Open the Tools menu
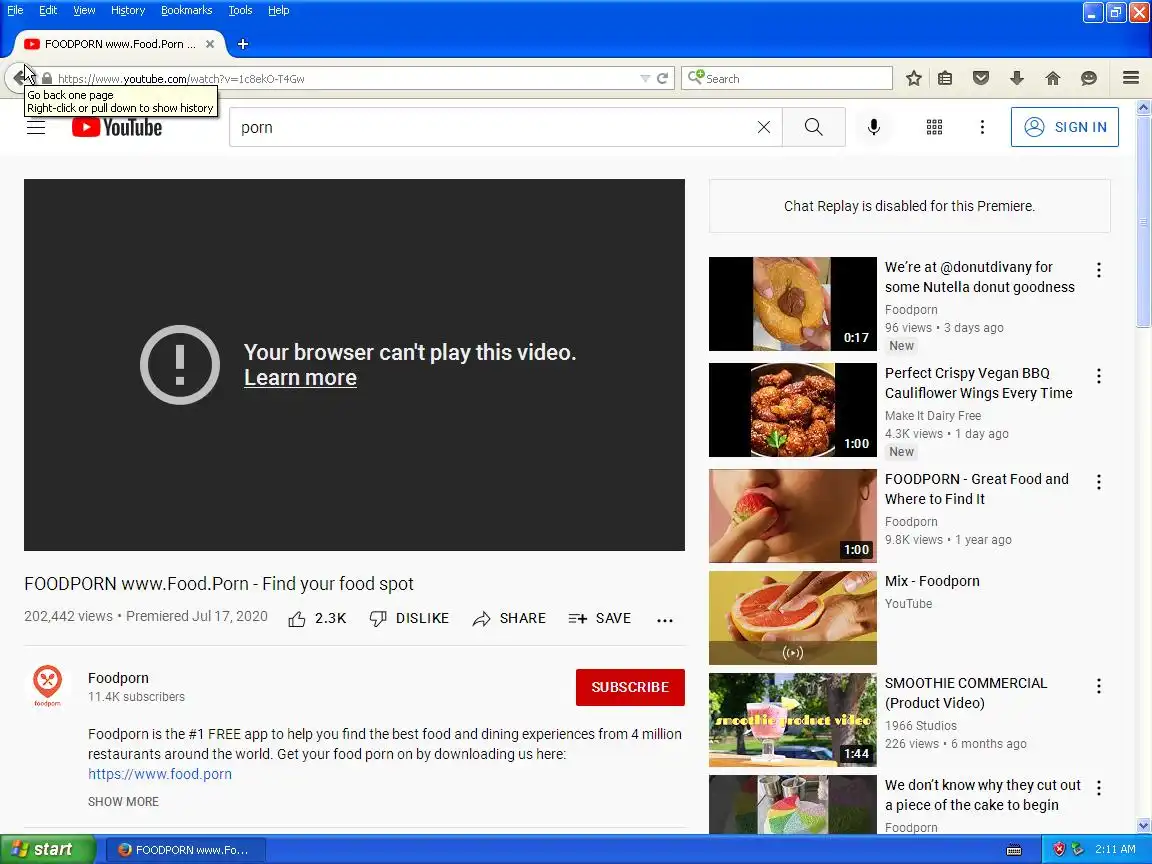Image resolution: width=1152 pixels, height=864 pixels. (240, 10)
